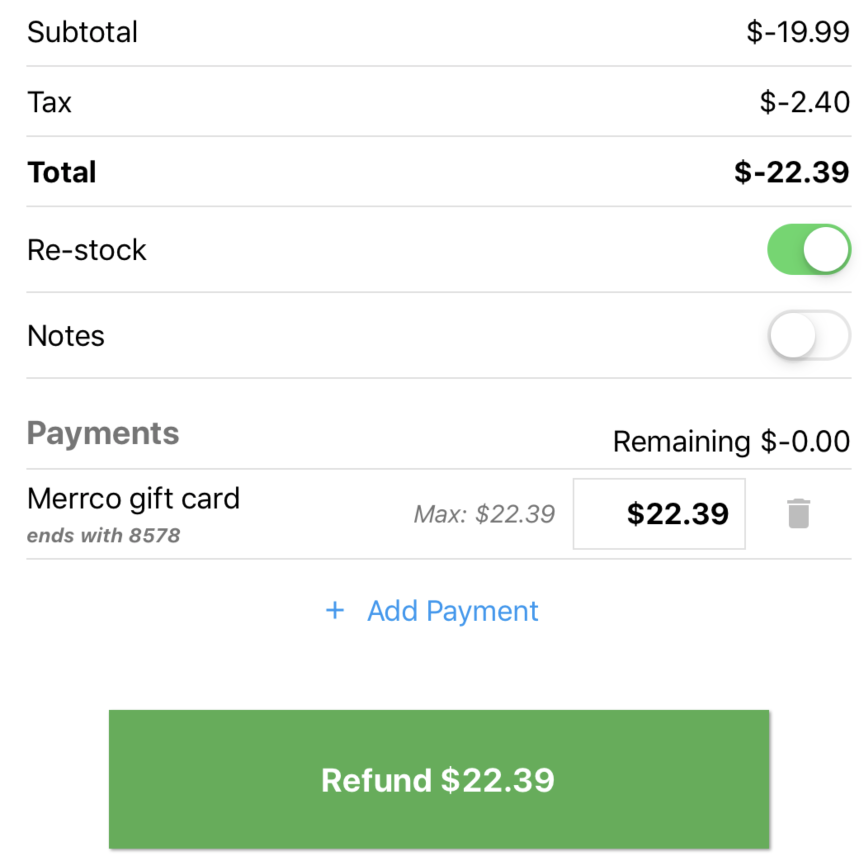Enable the Notes switch

[808, 336]
